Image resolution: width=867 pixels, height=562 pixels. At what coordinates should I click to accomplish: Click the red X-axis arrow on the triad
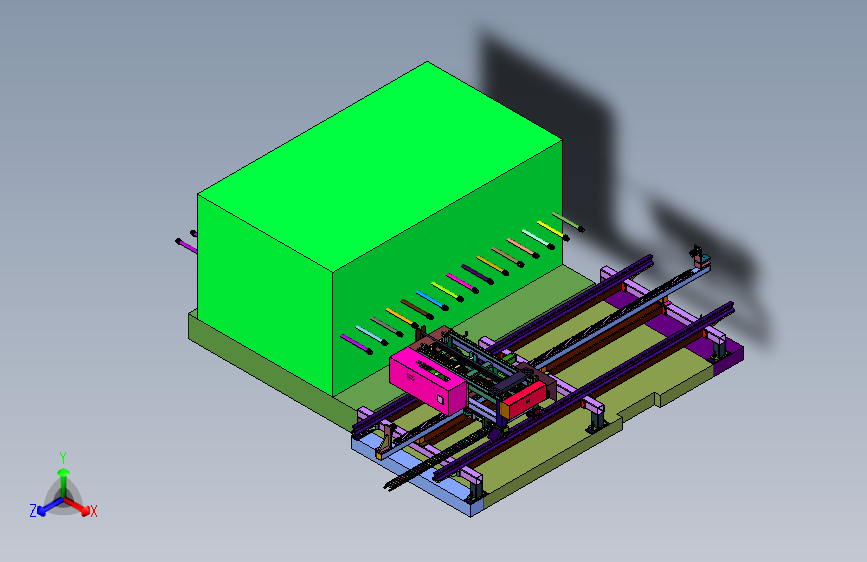click(x=77, y=505)
